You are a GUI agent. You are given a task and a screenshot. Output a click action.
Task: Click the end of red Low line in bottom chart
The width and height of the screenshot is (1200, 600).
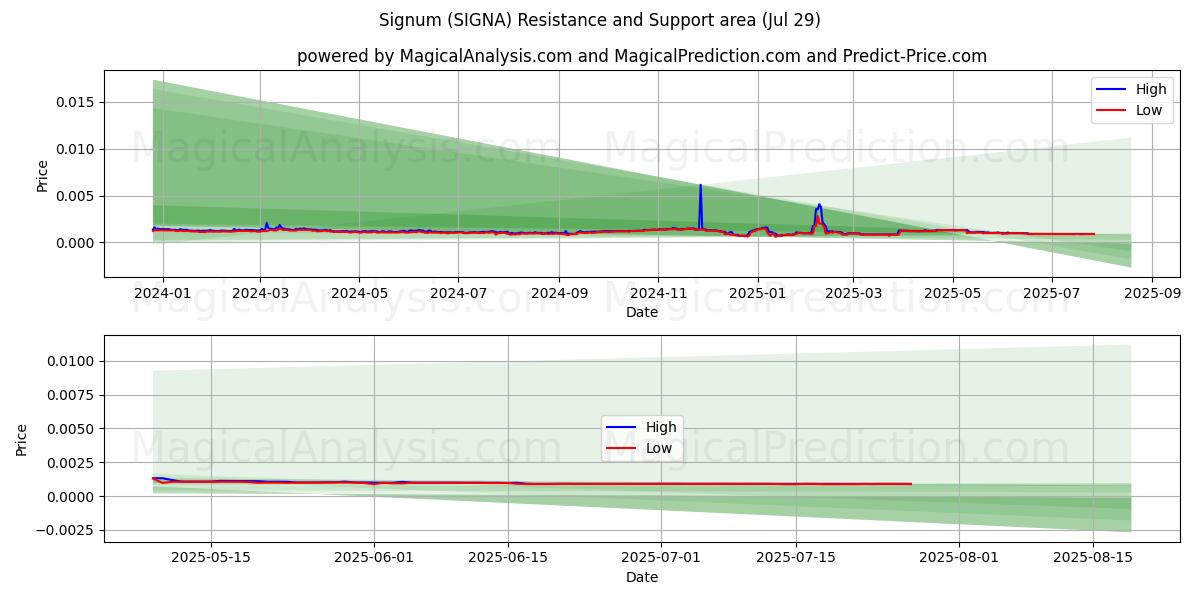click(911, 484)
